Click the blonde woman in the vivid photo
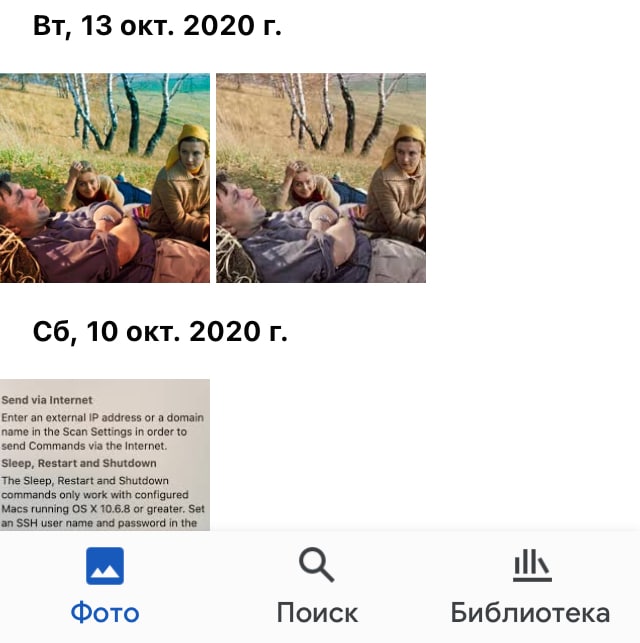The width and height of the screenshot is (640, 643). (x=92, y=187)
